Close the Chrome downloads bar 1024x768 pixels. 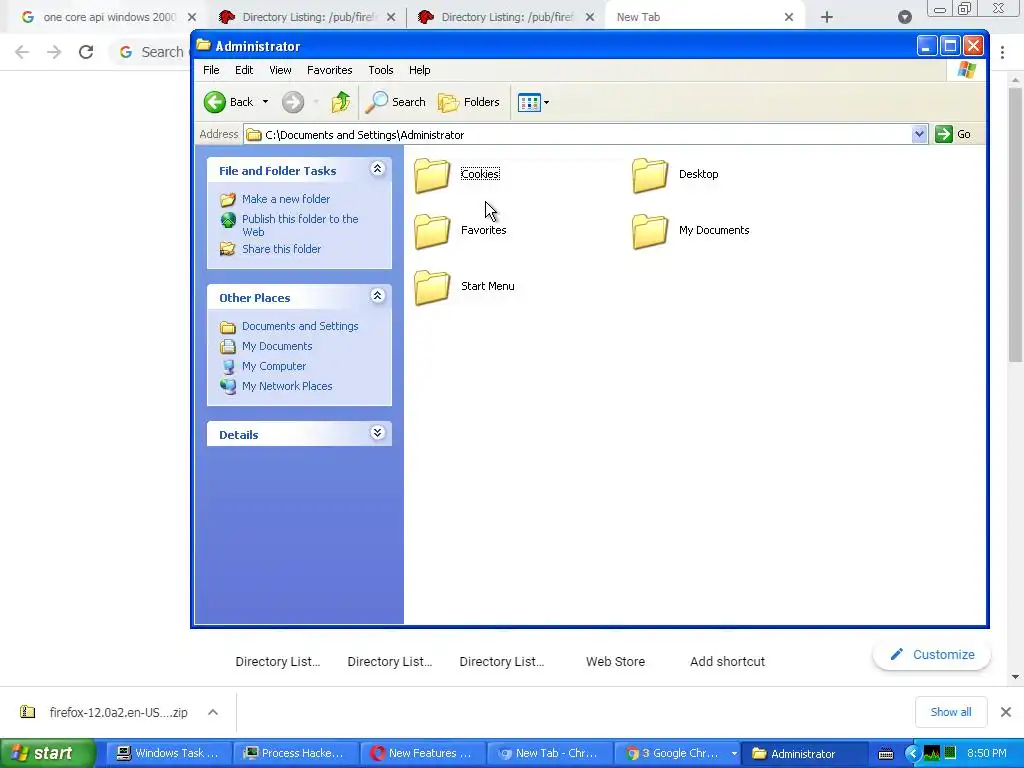pyautogui.click(x=1006, y=712)
